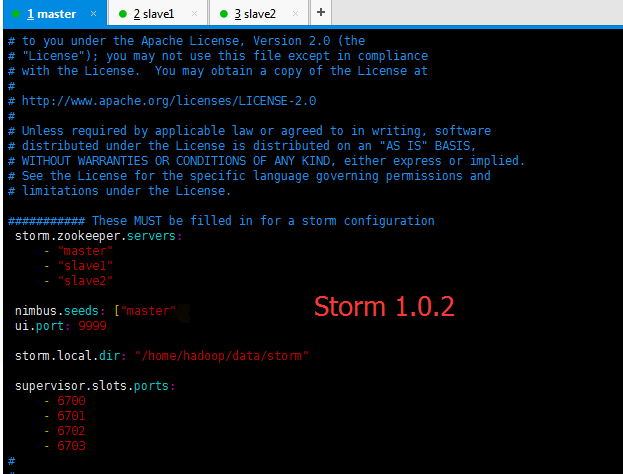Click the "to you under the Apache License" line
Image resolution: width=623 pixels, height=474 pixels.
[186, 41]
